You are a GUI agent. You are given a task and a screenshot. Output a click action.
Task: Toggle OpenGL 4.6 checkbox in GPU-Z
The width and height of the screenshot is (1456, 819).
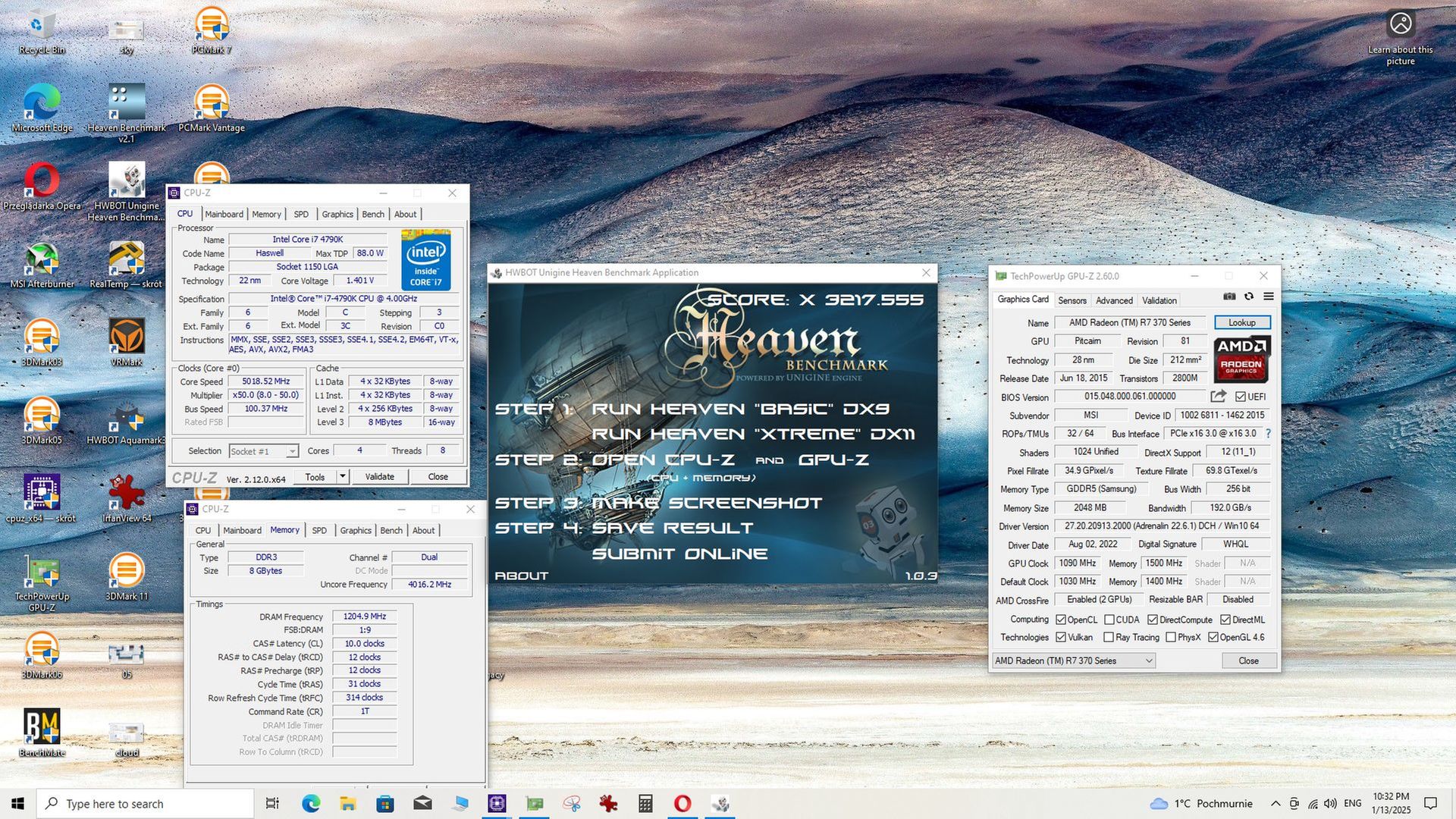1213,637
